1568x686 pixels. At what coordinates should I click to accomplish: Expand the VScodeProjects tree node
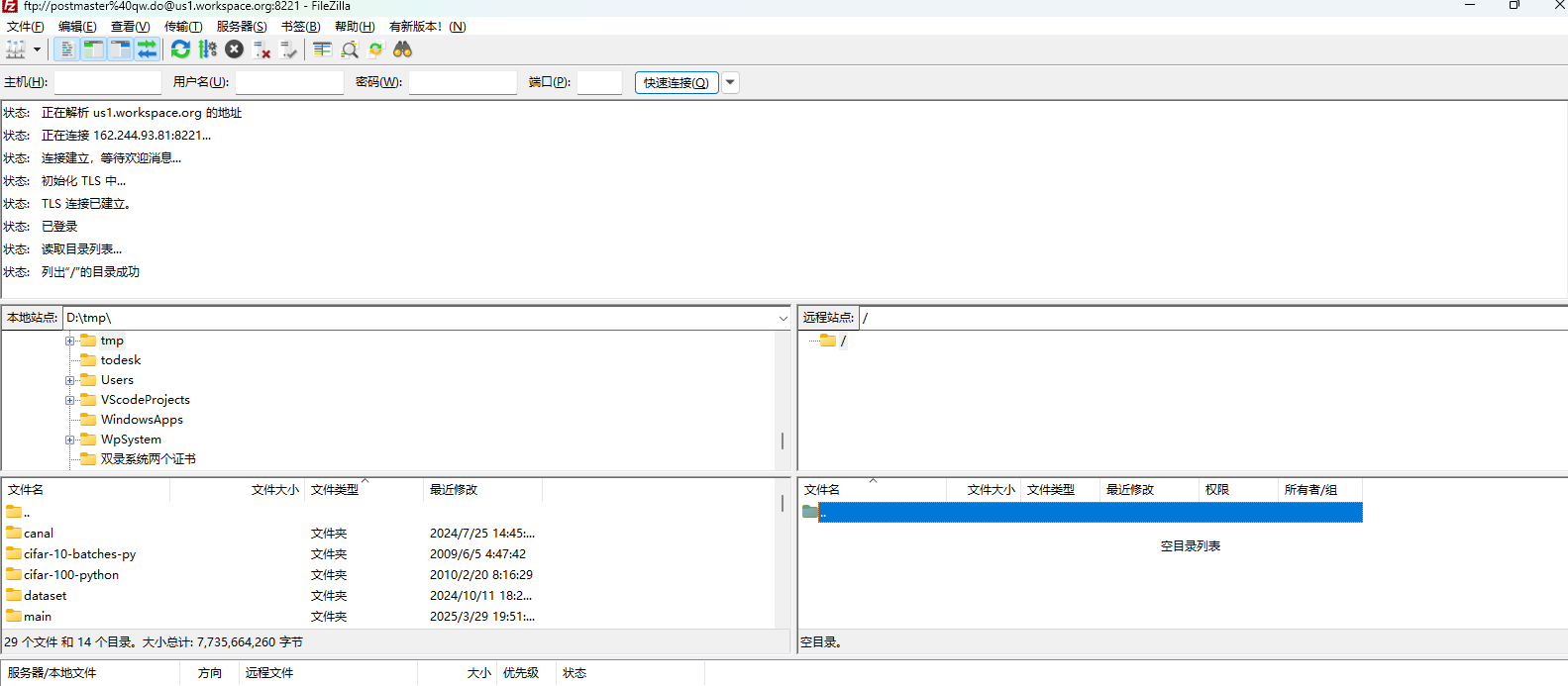pos(70,400)
